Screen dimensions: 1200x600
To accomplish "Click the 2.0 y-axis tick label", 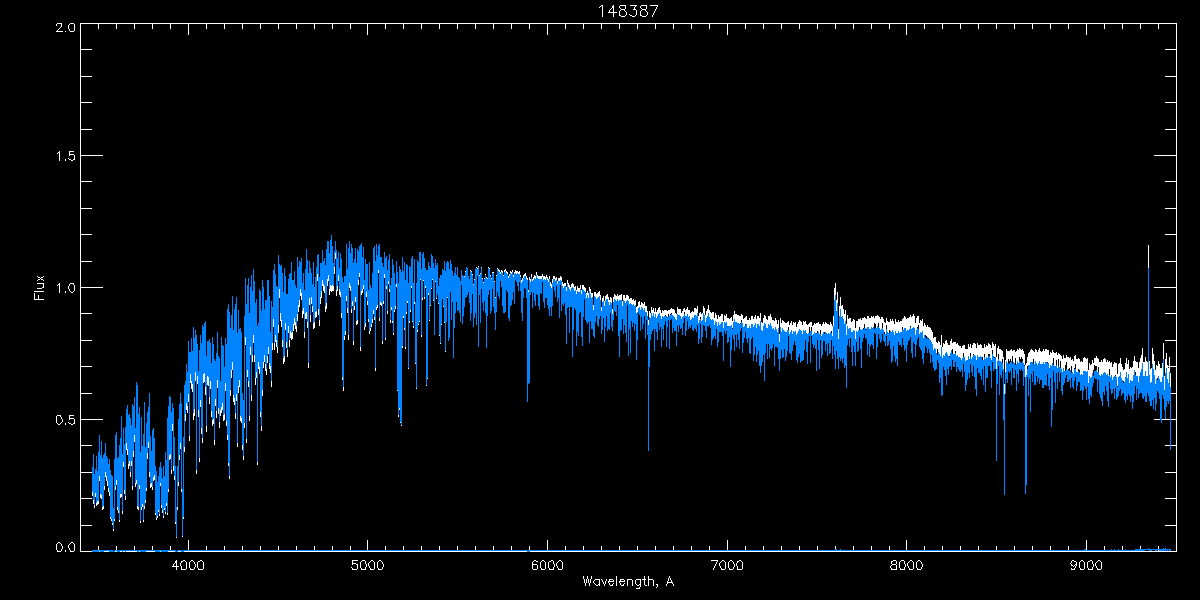I will point(63,27).
